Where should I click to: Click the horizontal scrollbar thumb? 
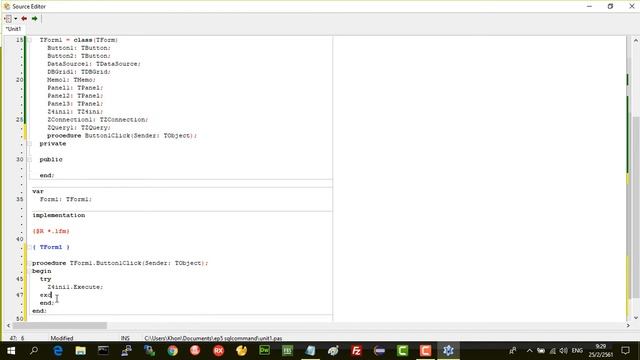[x=60, y=325]
